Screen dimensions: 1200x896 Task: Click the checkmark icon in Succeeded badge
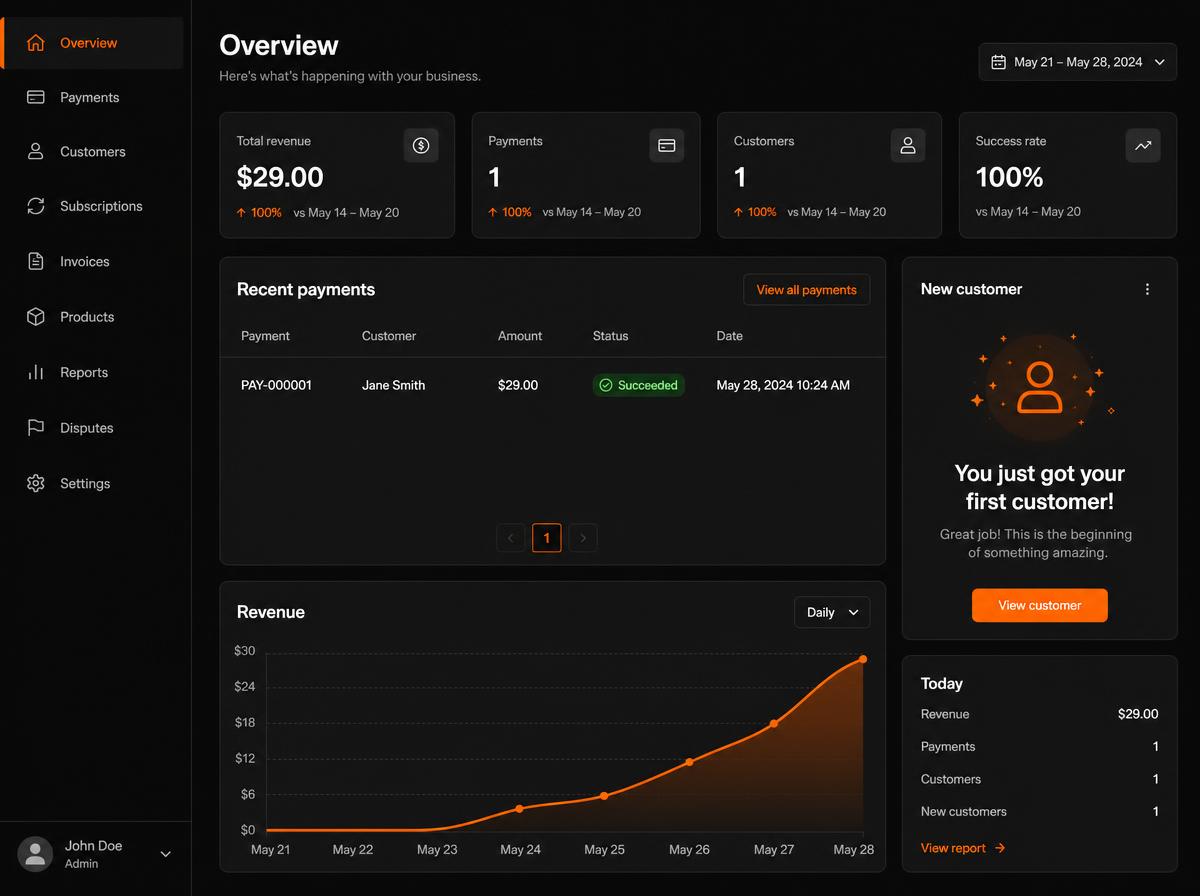point(606,385)
